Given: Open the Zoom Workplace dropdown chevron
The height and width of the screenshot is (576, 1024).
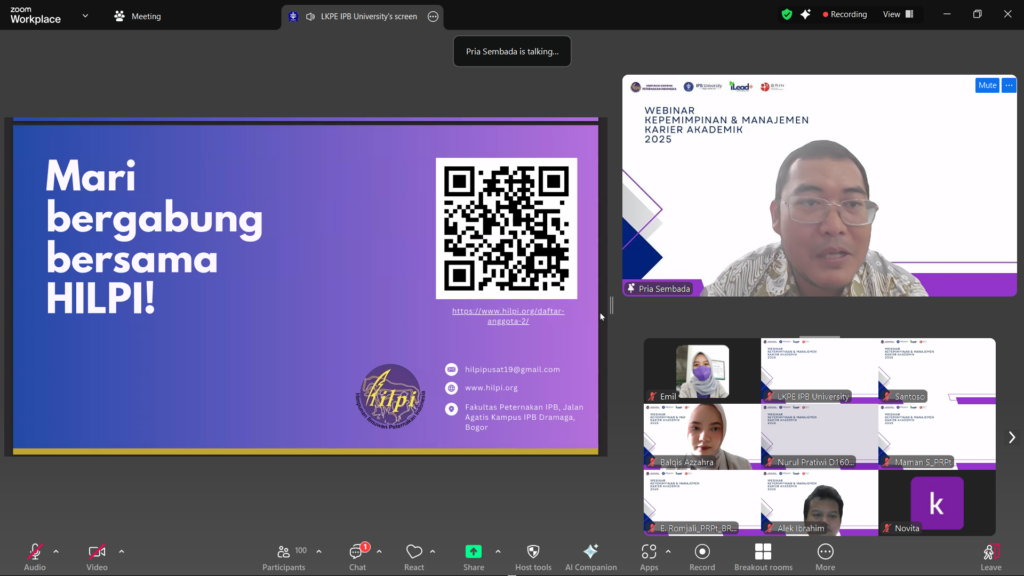Looking at the screenshot, I should coord(85,16).
